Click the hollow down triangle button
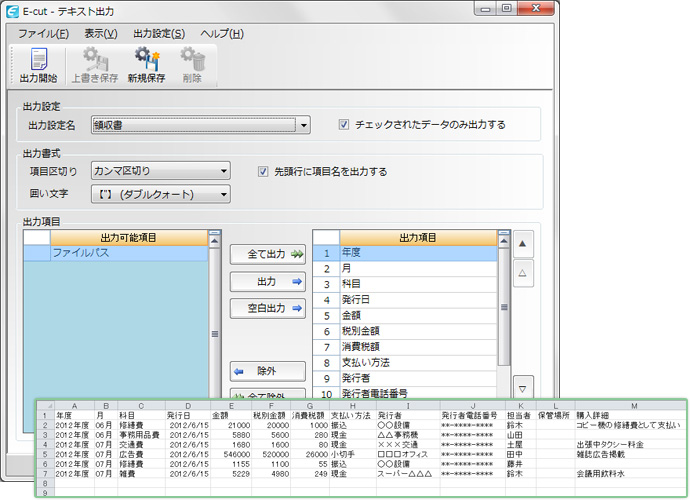The width and height of the screenshot is (690, 500). point(523,389)
